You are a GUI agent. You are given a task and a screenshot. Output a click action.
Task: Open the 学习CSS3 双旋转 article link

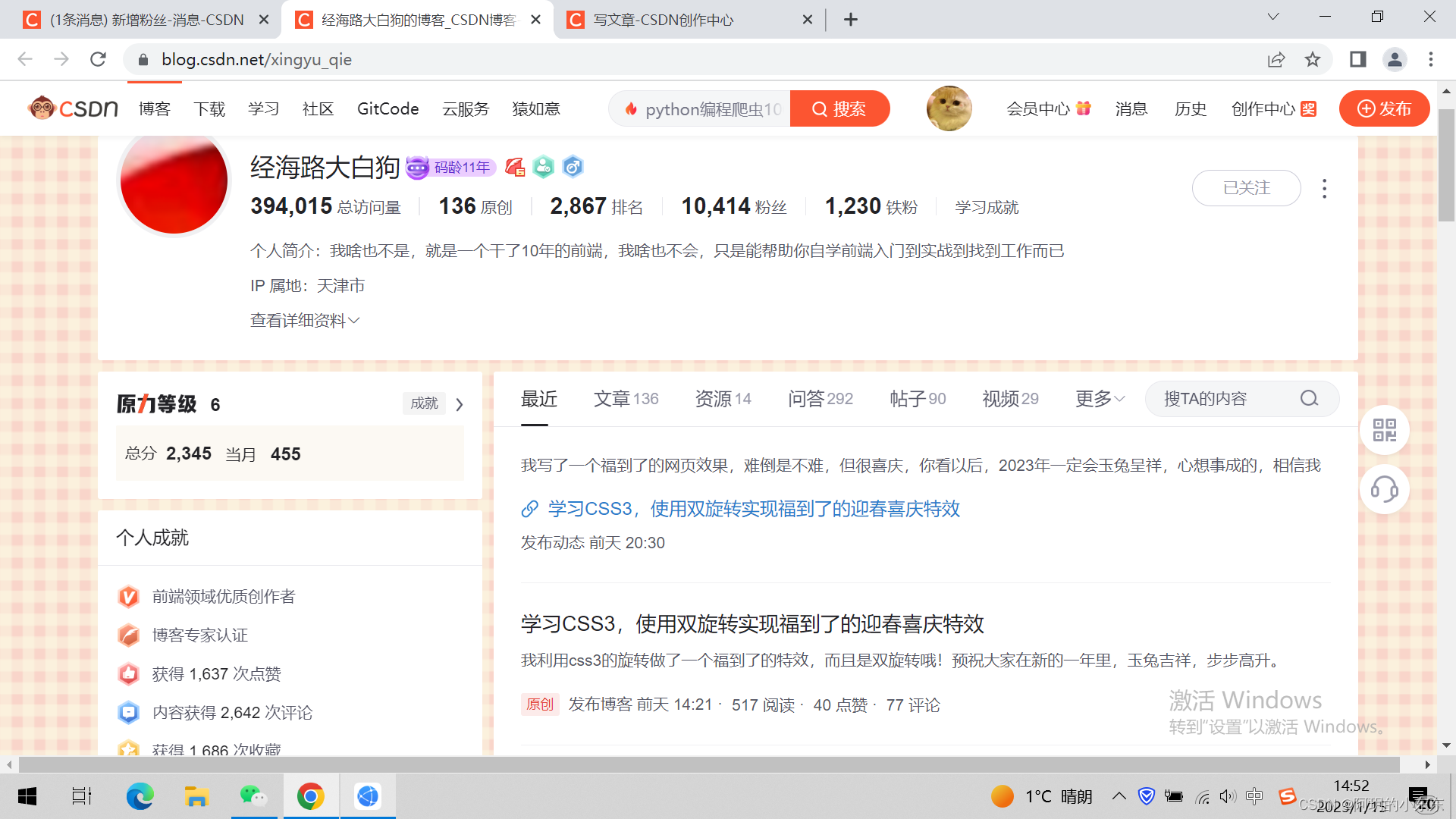click(754, 509)
